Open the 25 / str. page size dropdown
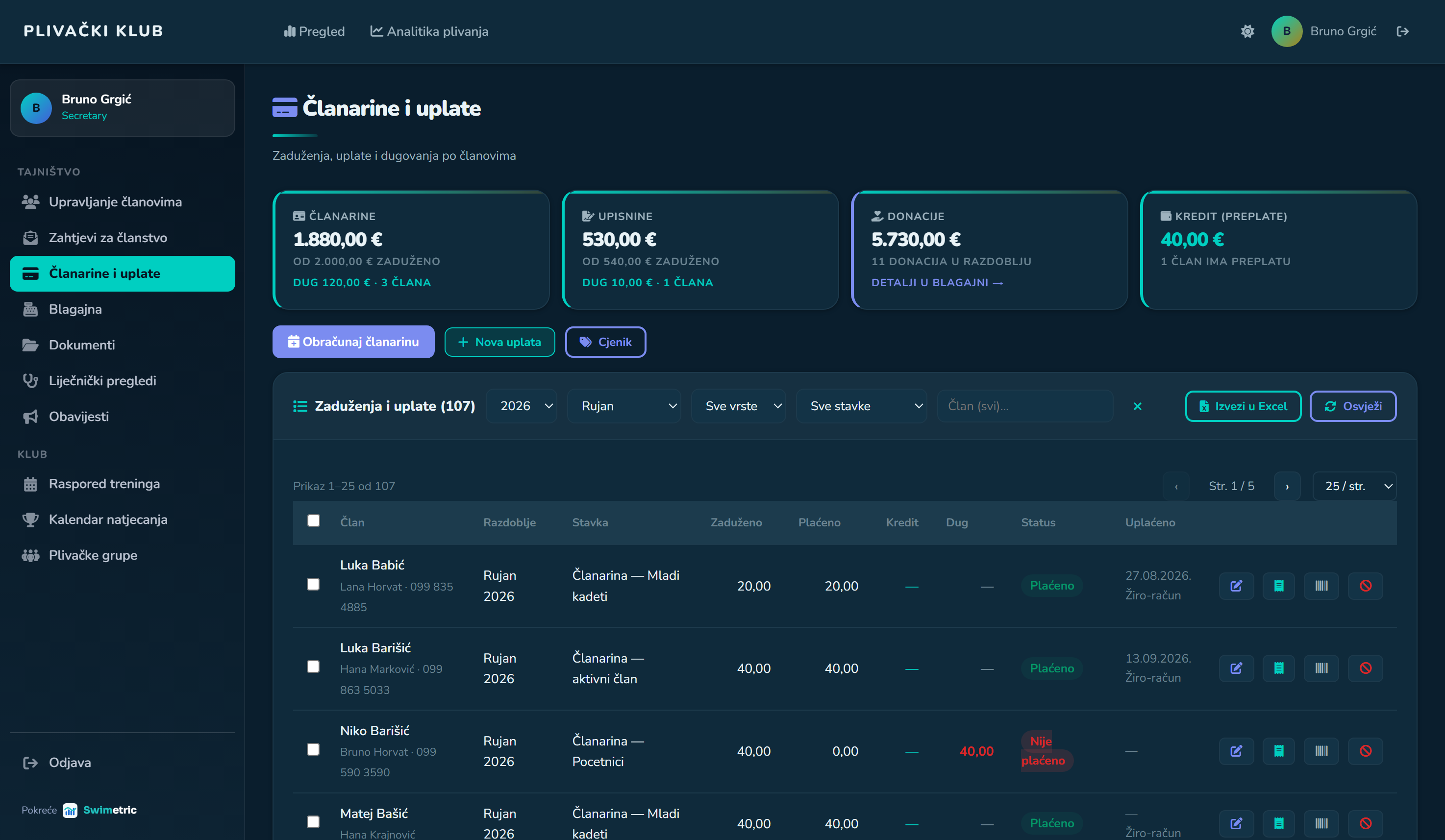1445x840 pixels. pos(1354,486)
